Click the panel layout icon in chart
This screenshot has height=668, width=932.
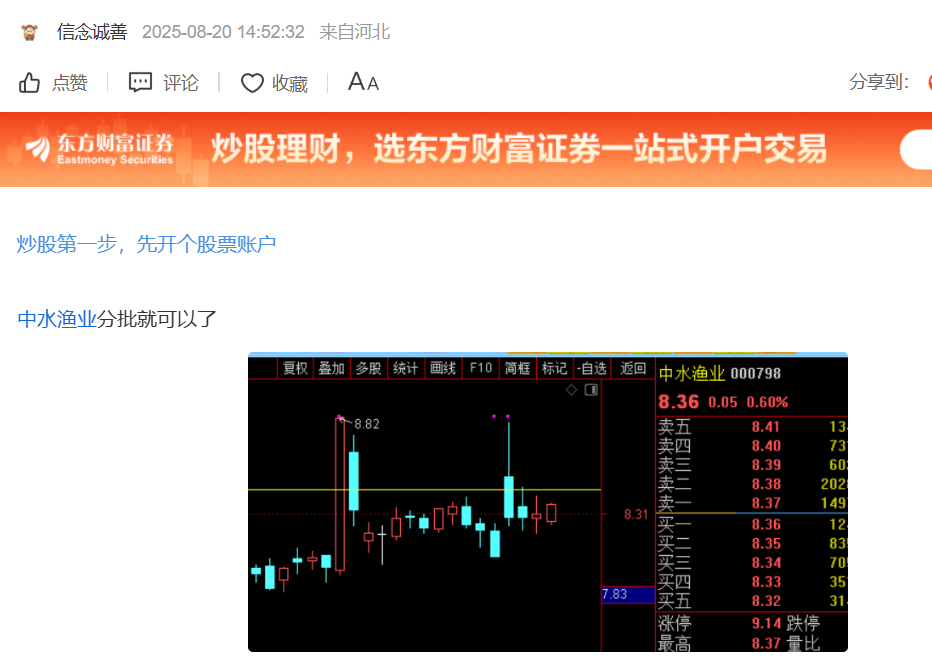pos(591,390)
